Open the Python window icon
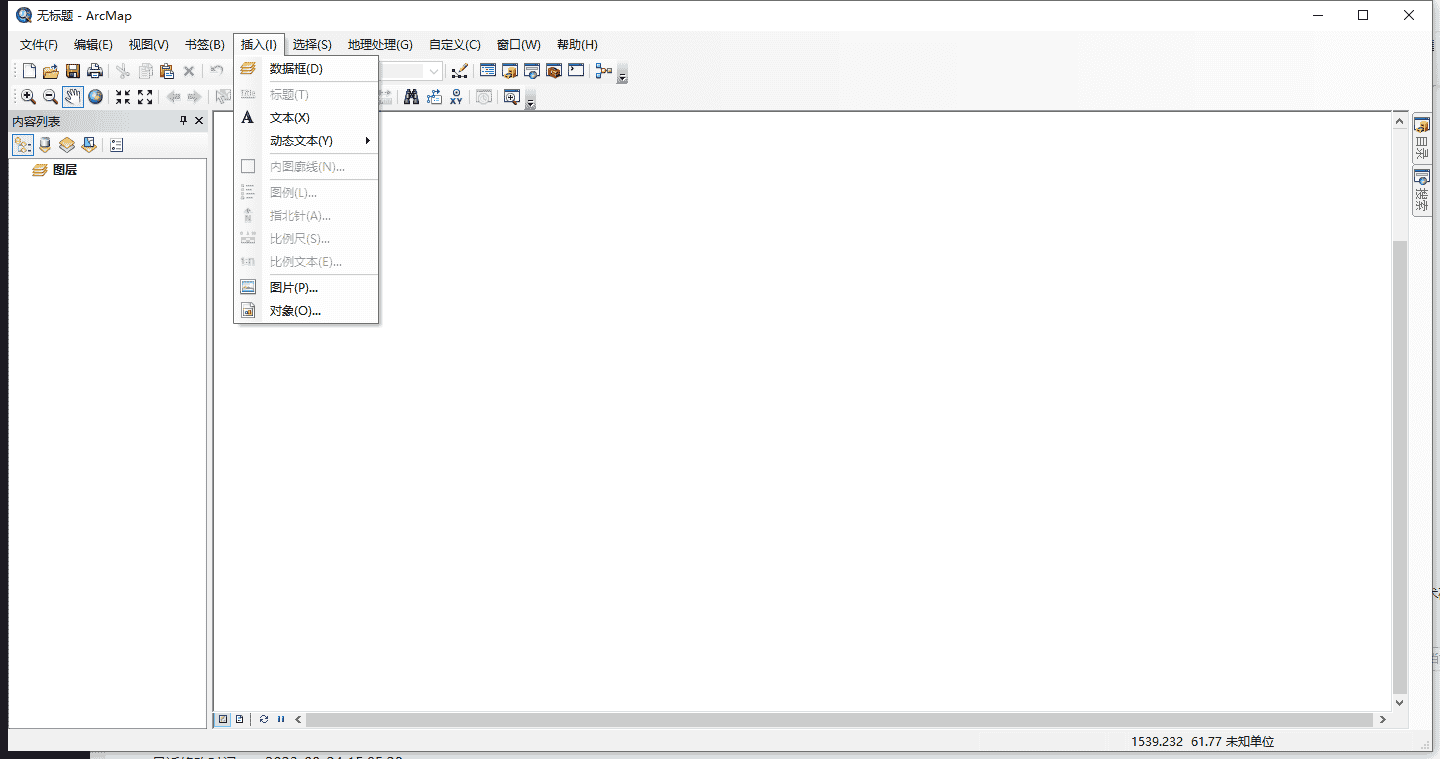The width and height of the screenshot is (1440, 759). coord(576,71)
